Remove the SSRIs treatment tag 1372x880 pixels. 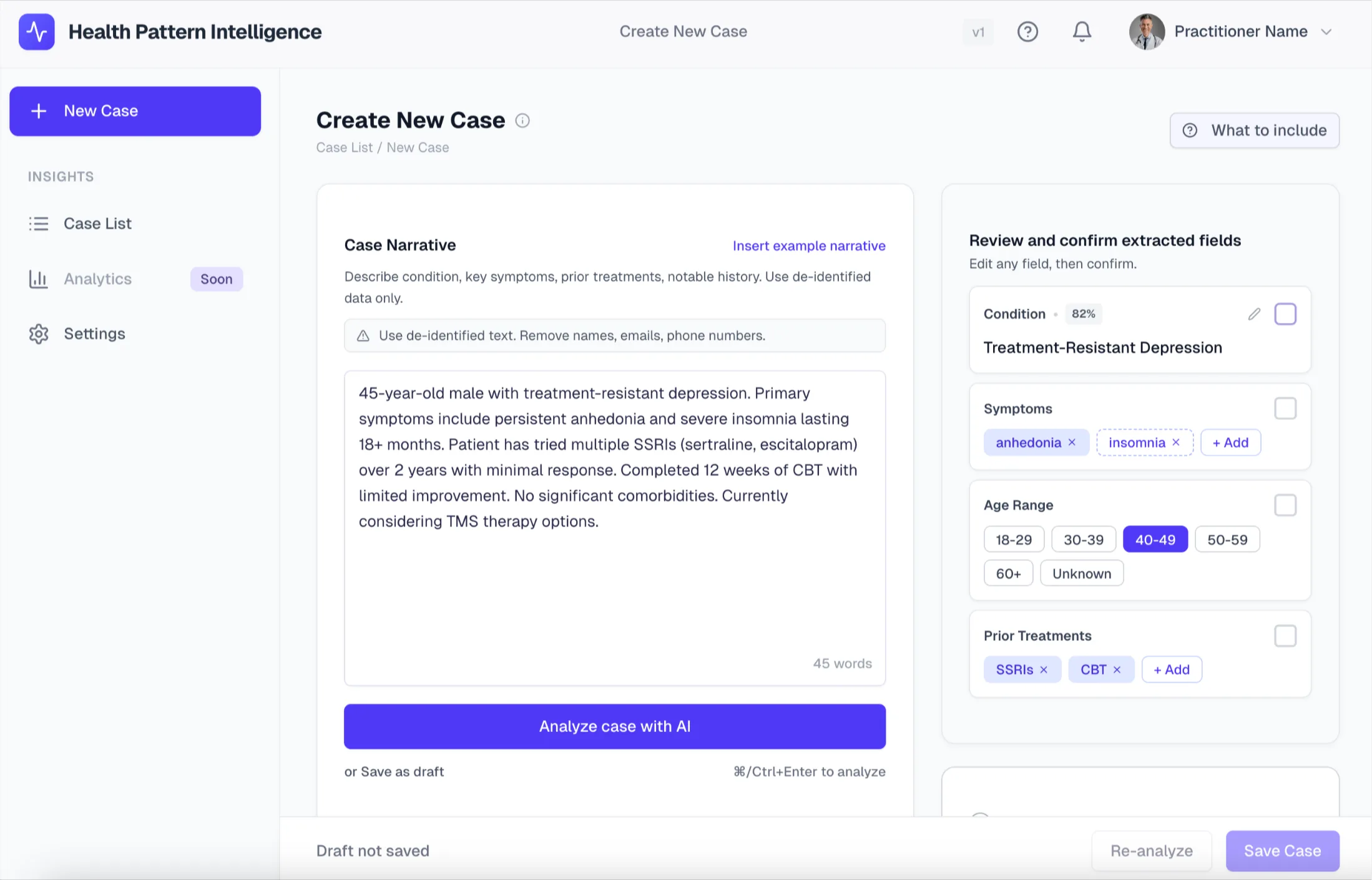1044,670
